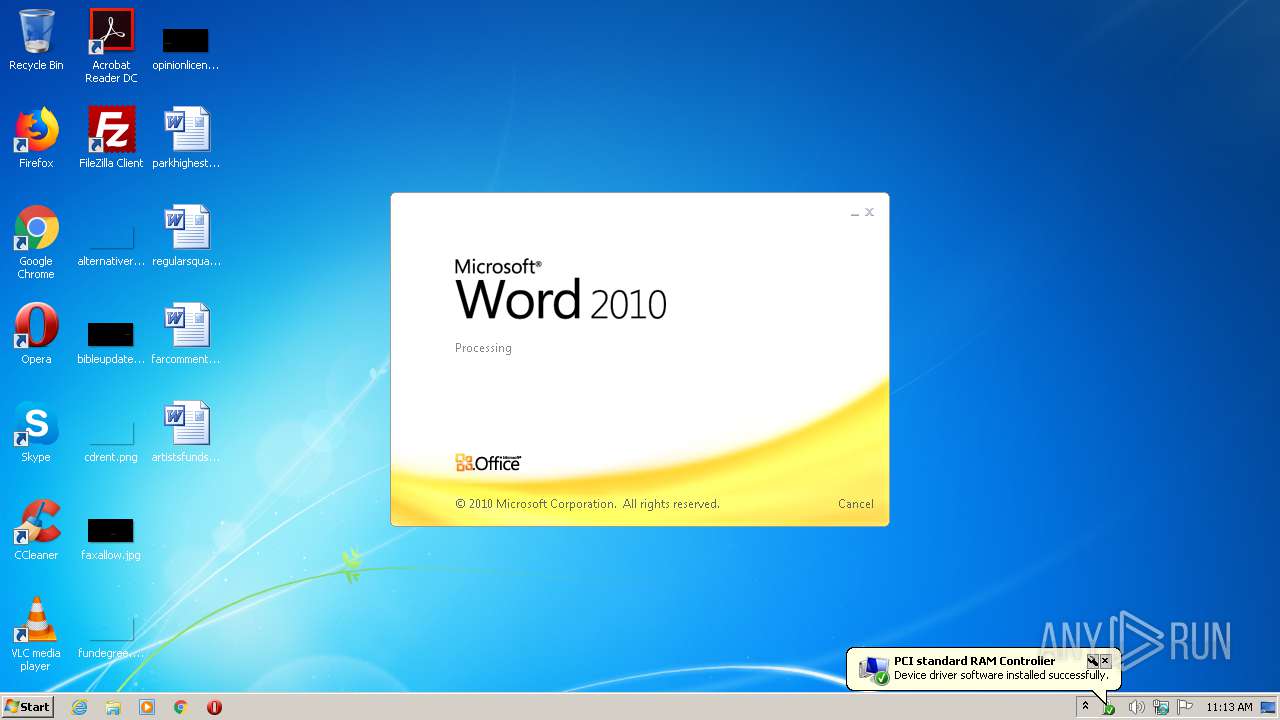Open the Start menu

pyautogui.click(x=28, y=707)
